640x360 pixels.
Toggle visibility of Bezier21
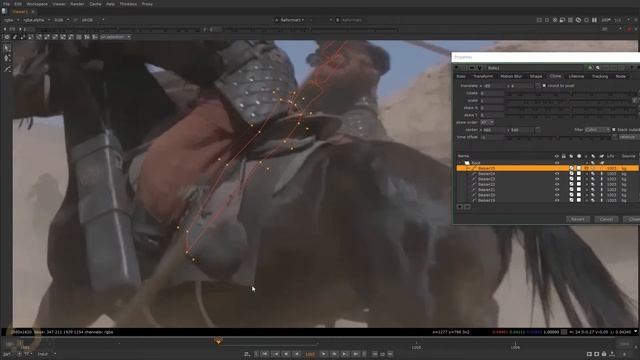(x=557, y=190)
